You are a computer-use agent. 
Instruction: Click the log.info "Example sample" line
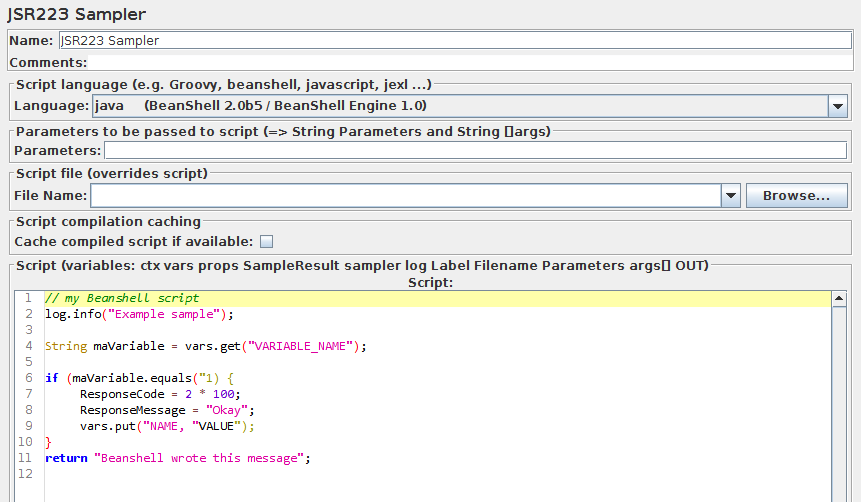138,314
